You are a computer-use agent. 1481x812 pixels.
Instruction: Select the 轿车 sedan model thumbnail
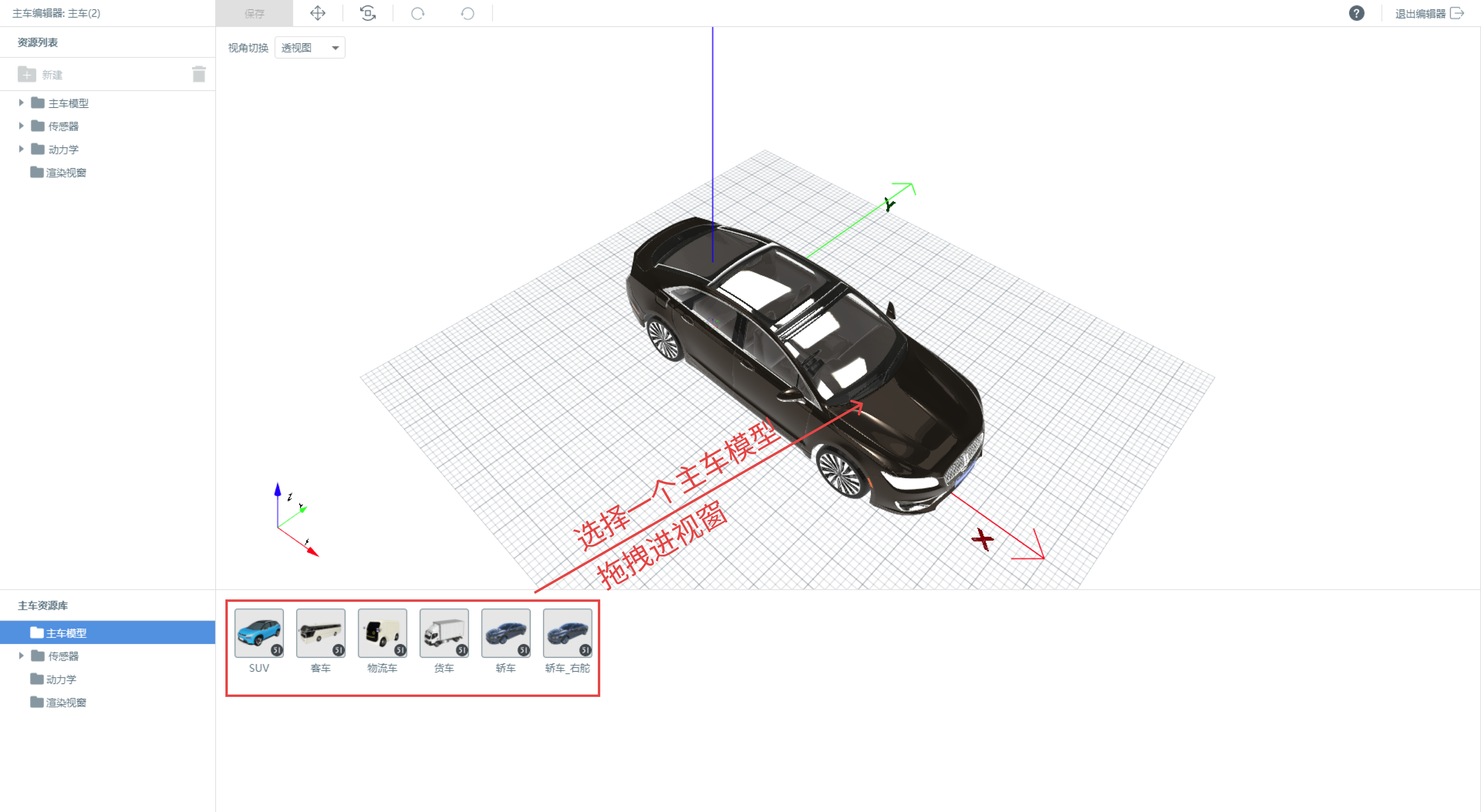(x=506, y=633)
